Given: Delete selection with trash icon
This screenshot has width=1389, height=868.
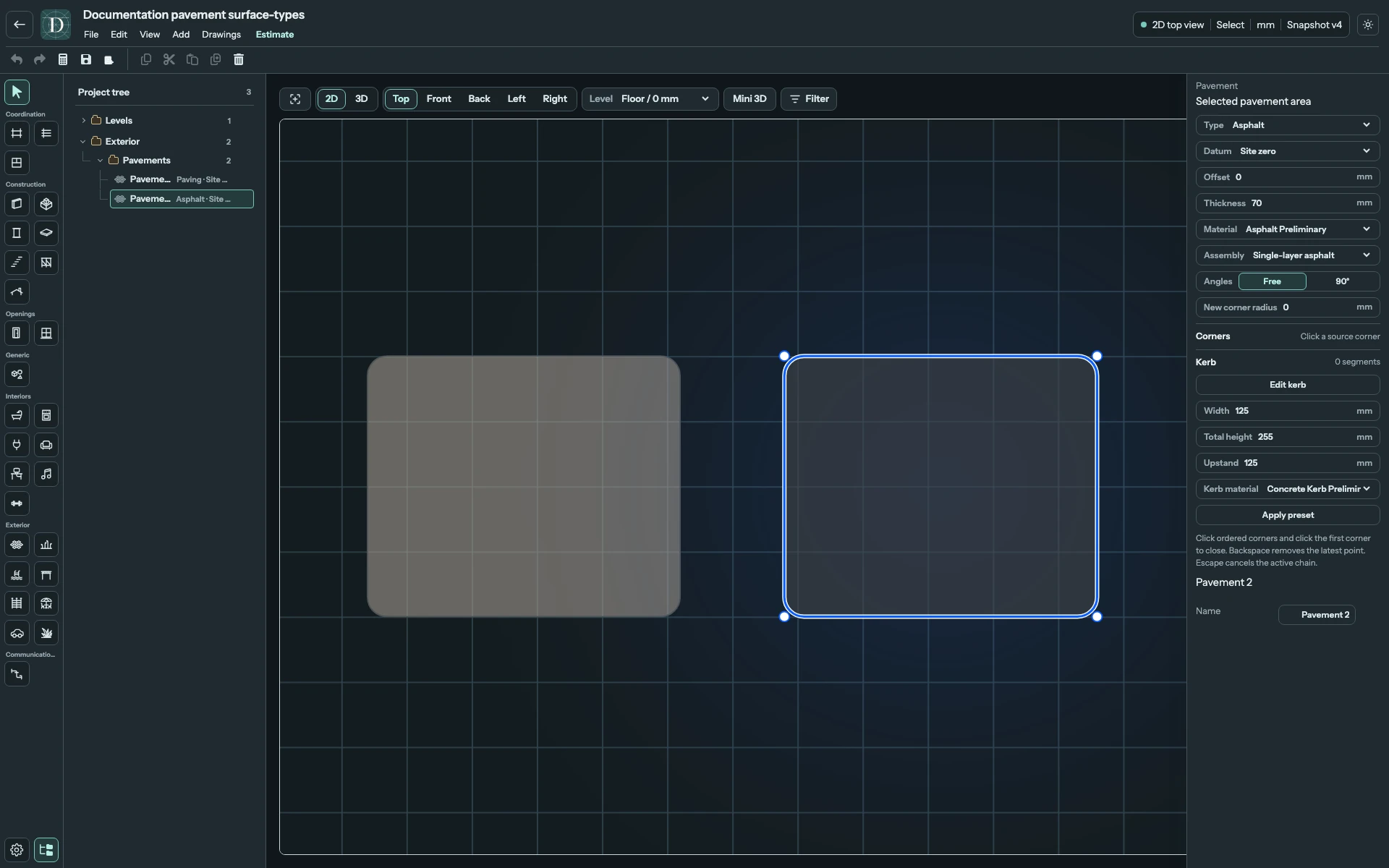Looking at the screenshot, I should 239,59.
